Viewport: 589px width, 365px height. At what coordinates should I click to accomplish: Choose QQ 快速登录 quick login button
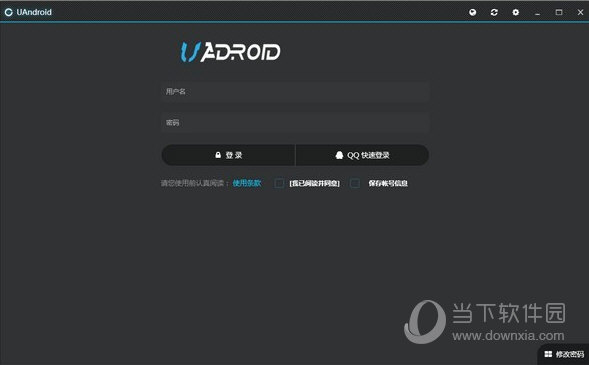click(x=362, y=155)
